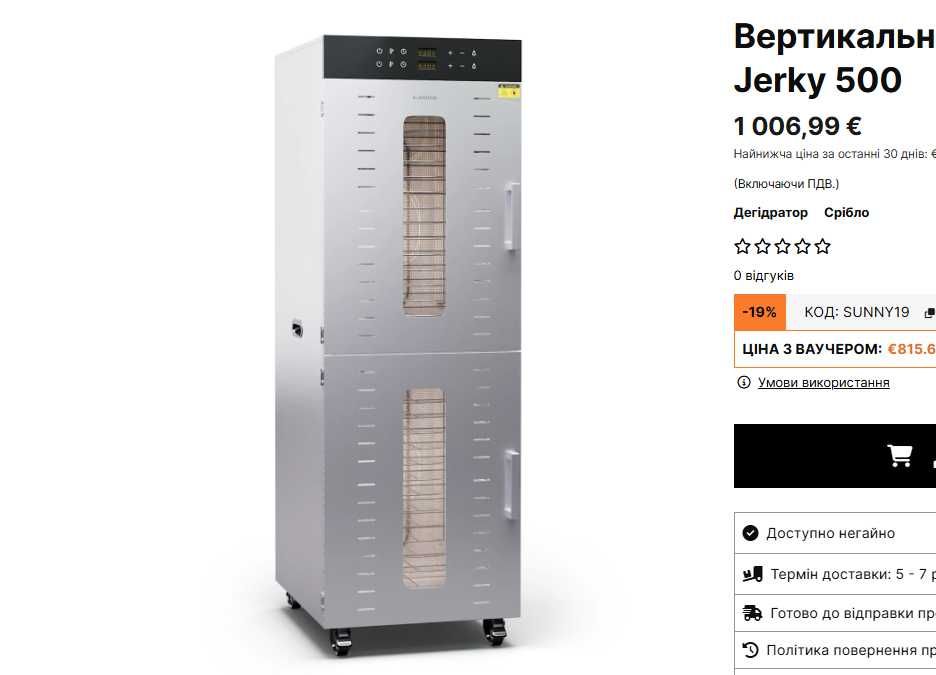This screenshot has height=675, width=936.
Task: Click the checkmark icon next to Доступно негайно
Action: click(x=751, y=533)
